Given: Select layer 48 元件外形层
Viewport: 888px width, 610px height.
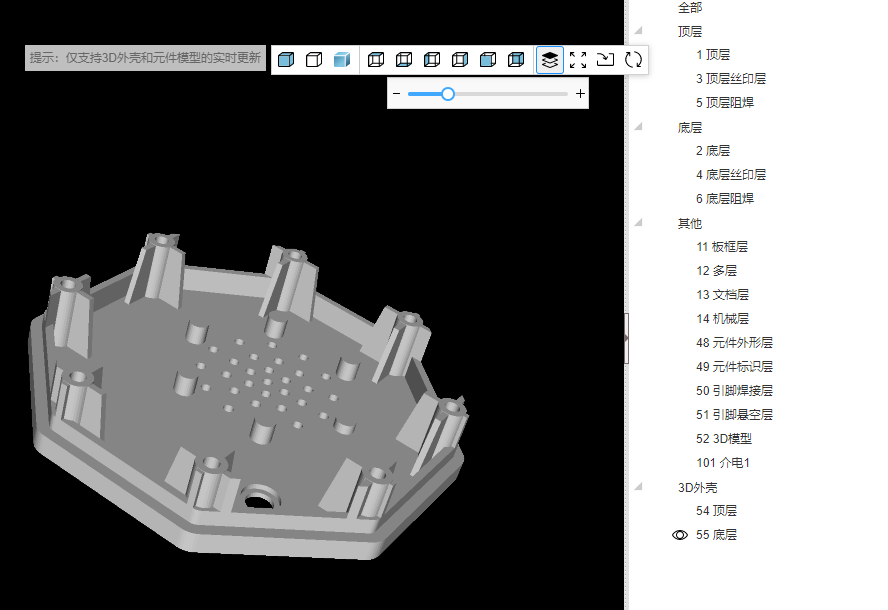Looking at the screenshot, I should coord(734,343).
